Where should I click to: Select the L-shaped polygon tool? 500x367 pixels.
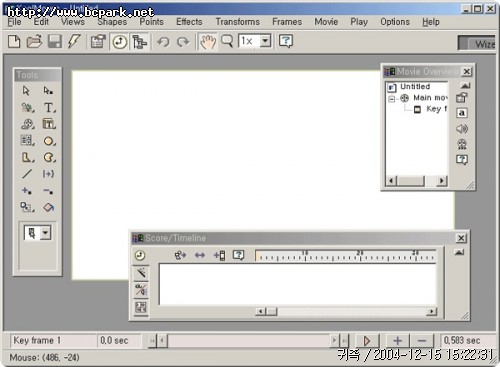click(27, 157)
